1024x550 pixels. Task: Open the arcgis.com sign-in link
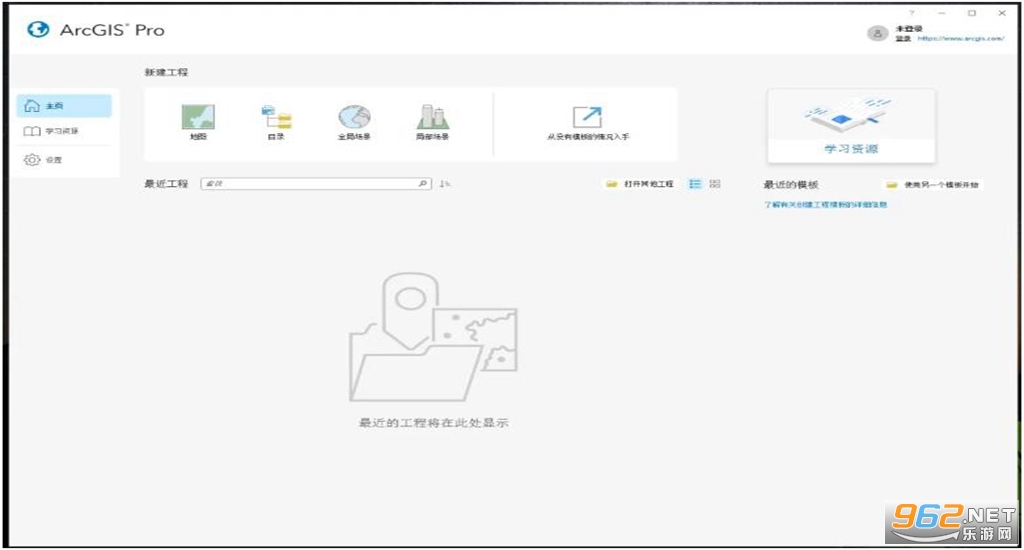(x=961, y=39)
